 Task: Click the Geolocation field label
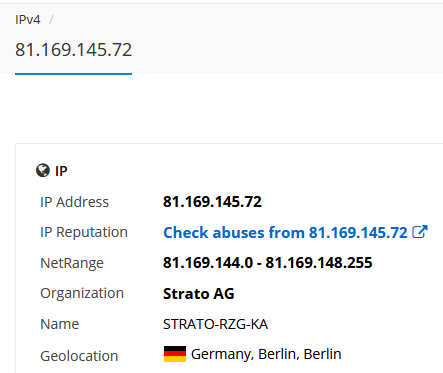[79, 356]
